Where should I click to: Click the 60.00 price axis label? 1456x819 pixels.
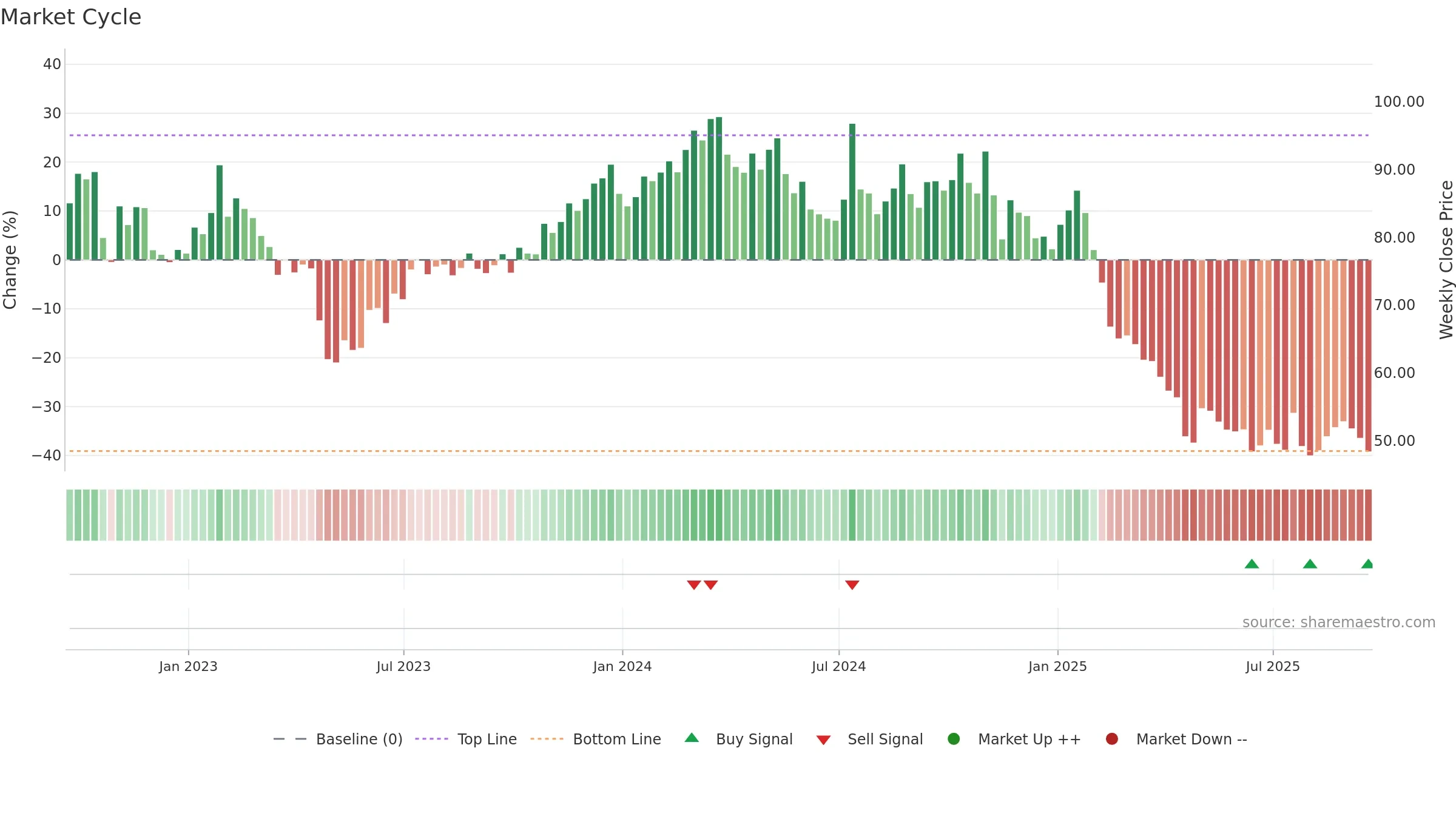coord(1394,373)
